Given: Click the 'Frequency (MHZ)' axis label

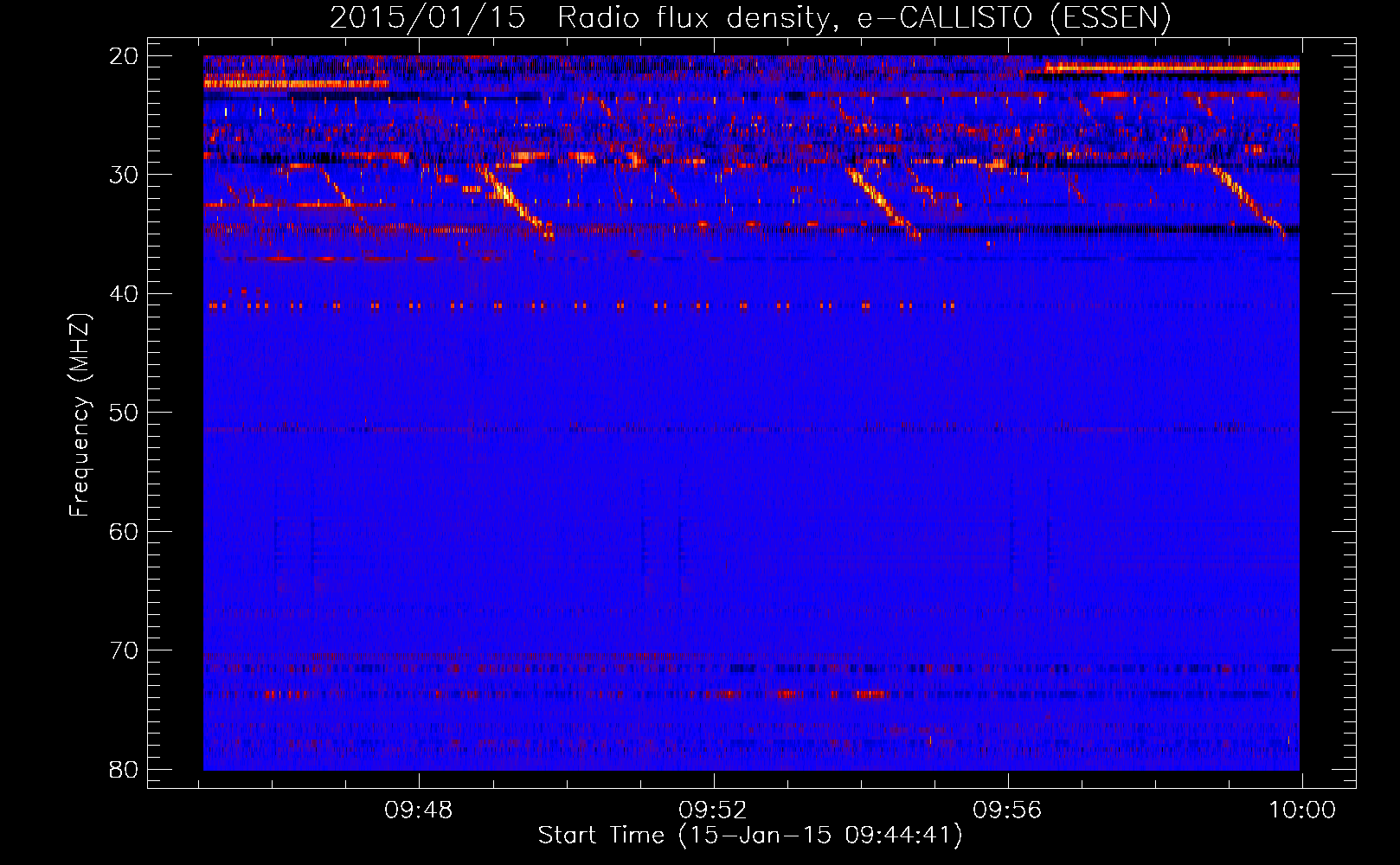Looking at the screenshot, I should [x=80, y=415].
